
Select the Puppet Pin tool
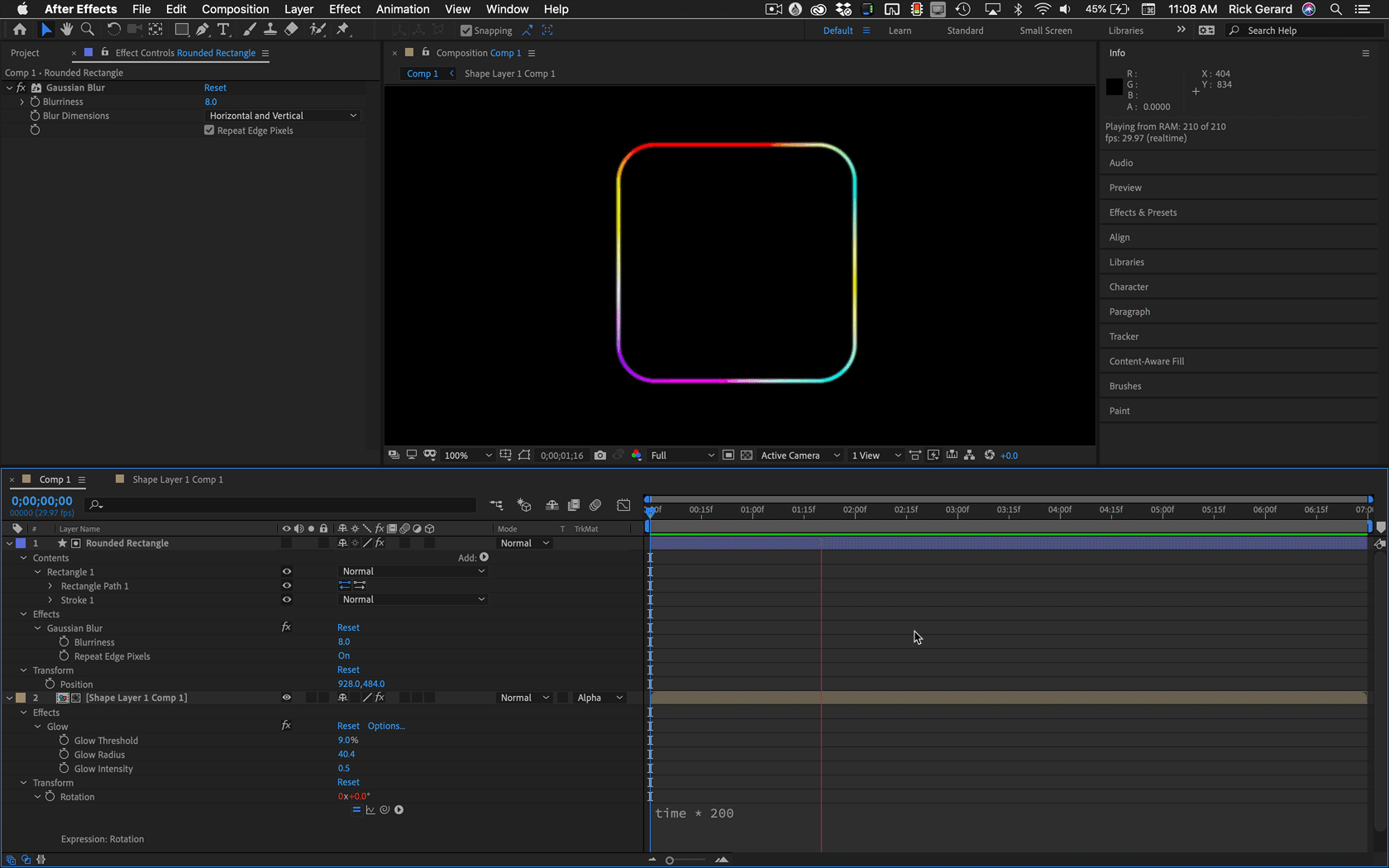pos(343,30)
